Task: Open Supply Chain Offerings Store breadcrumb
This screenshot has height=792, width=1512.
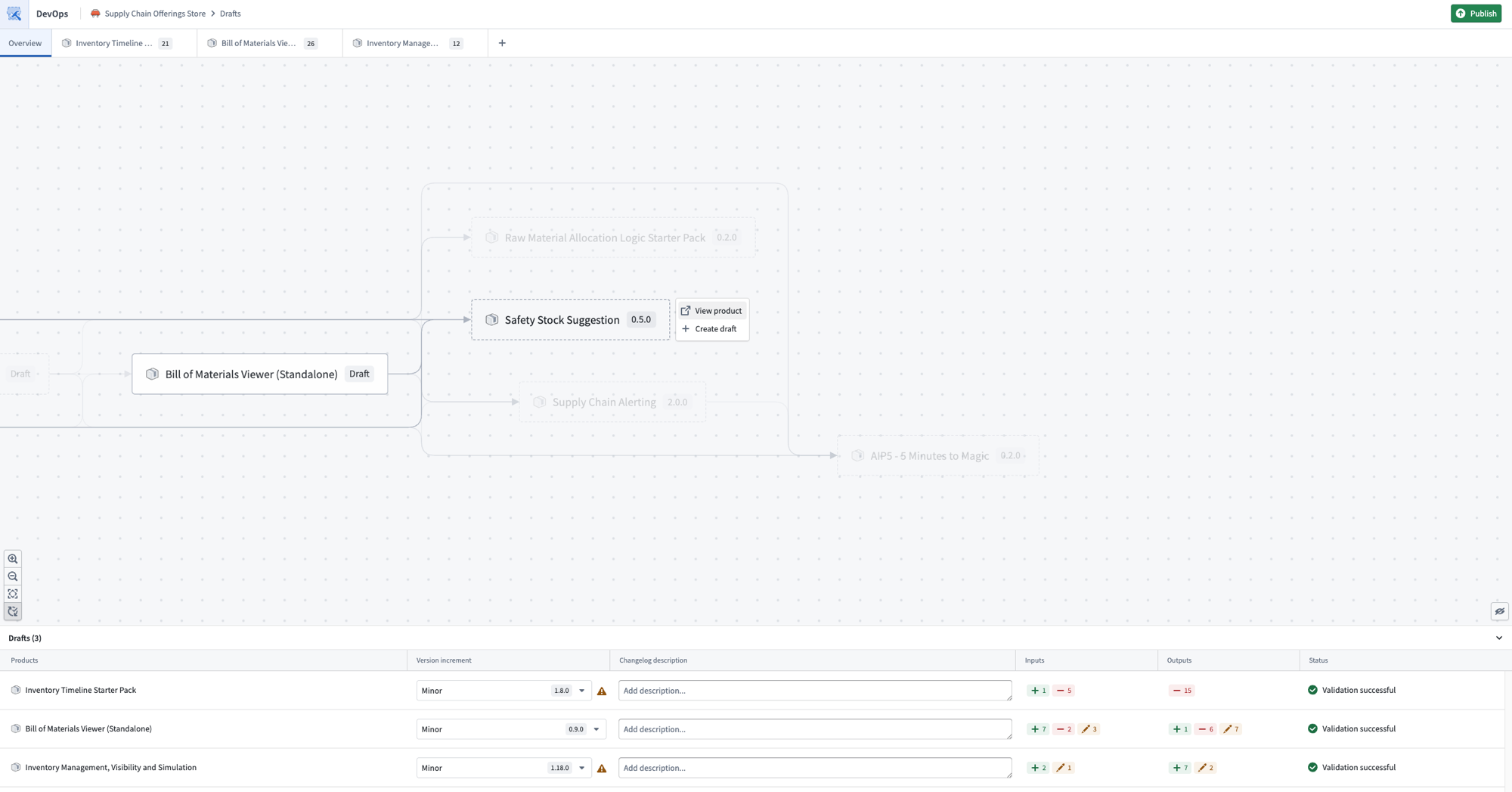Action: click(x=155, y=14)
